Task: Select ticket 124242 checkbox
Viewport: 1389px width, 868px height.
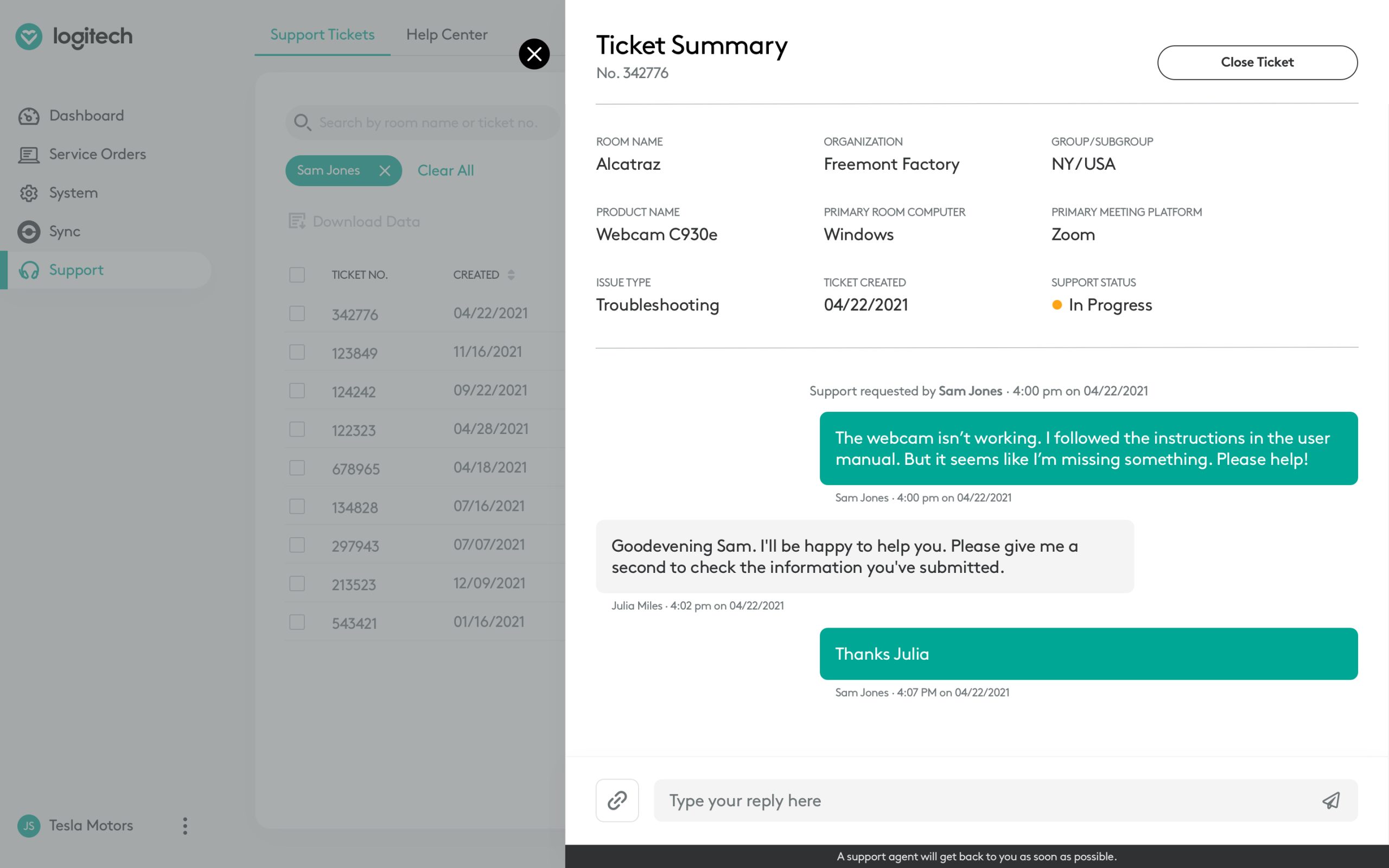Action: pos(297,391)
